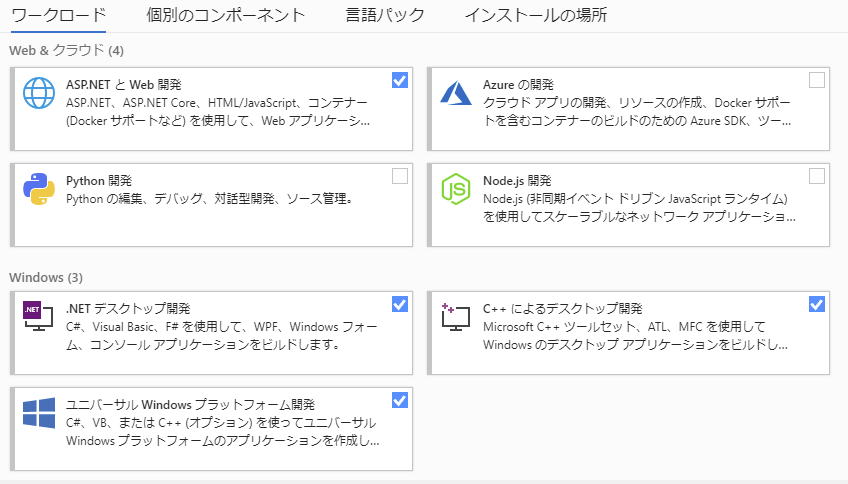
Task: Click the Web & クラウド (4) heading
Action: tap(67, 51)
